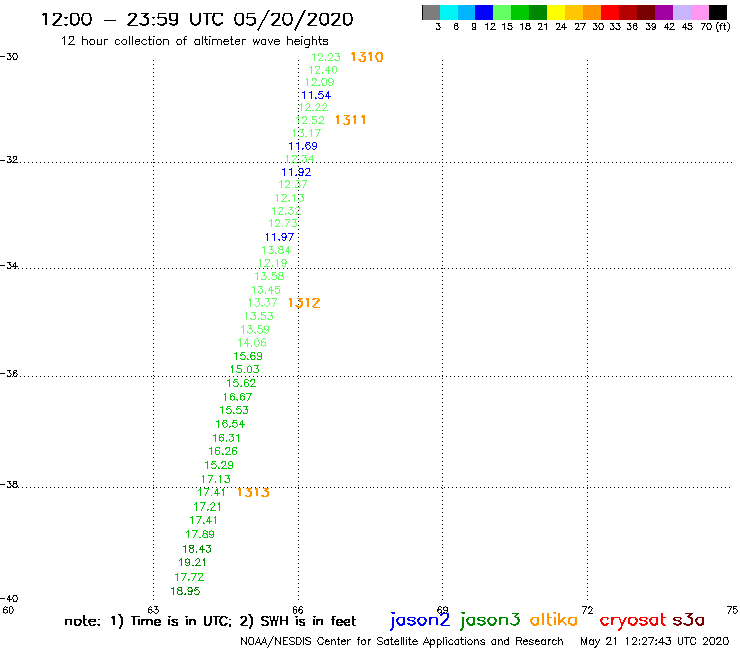Select the highest wave height 19.21

(x=193, y=562)
